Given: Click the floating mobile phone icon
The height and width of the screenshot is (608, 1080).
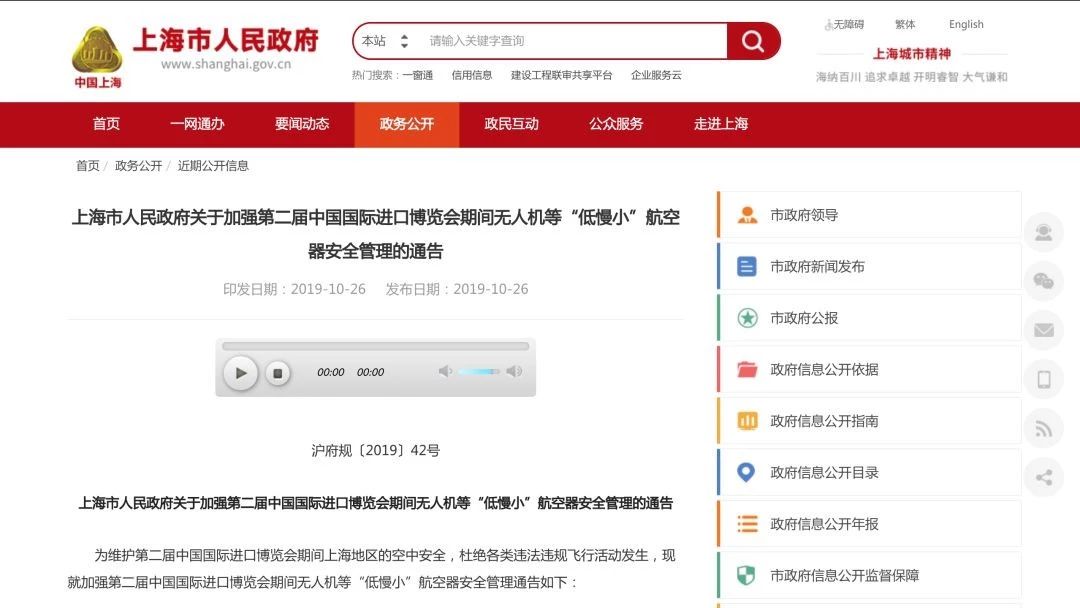Looking at the screenshot, I should pyautogui.click(x=1043, y=379).
